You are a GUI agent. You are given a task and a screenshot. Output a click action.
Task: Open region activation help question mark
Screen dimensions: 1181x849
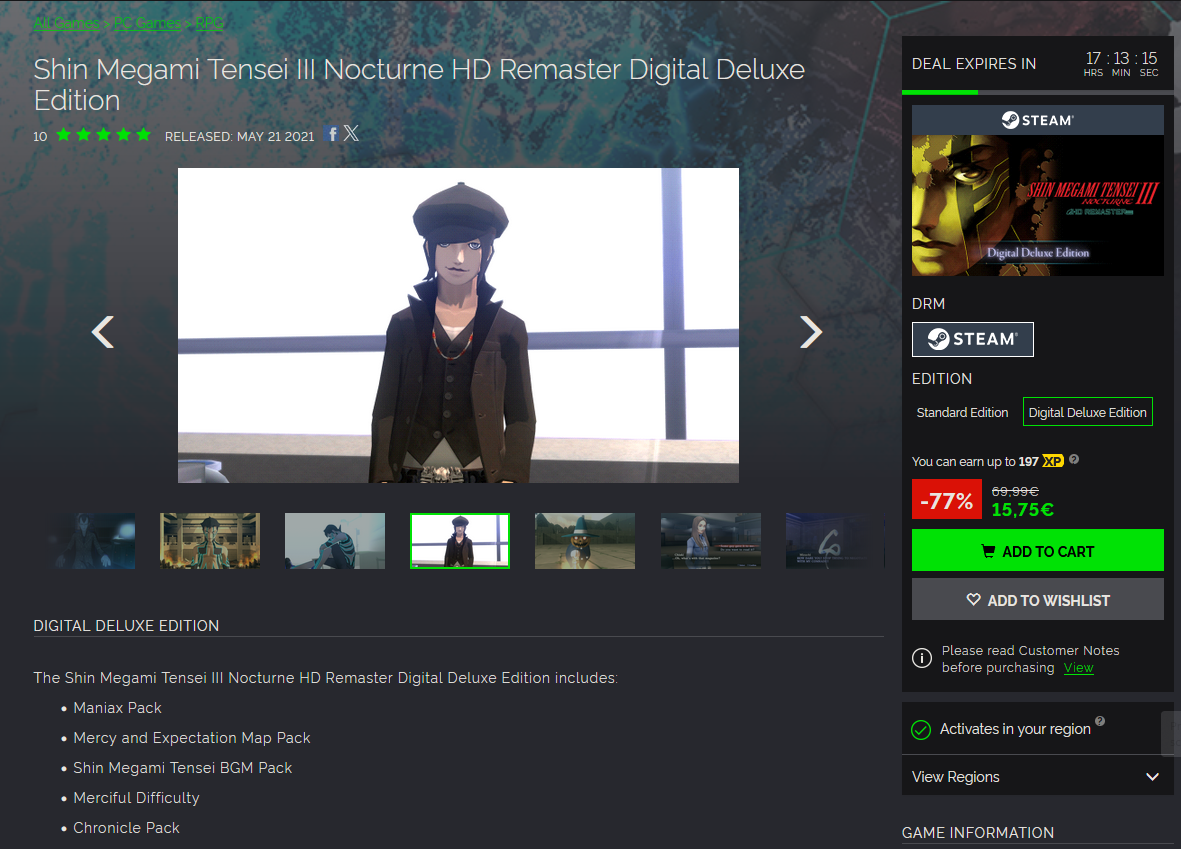pos(1100,721)
